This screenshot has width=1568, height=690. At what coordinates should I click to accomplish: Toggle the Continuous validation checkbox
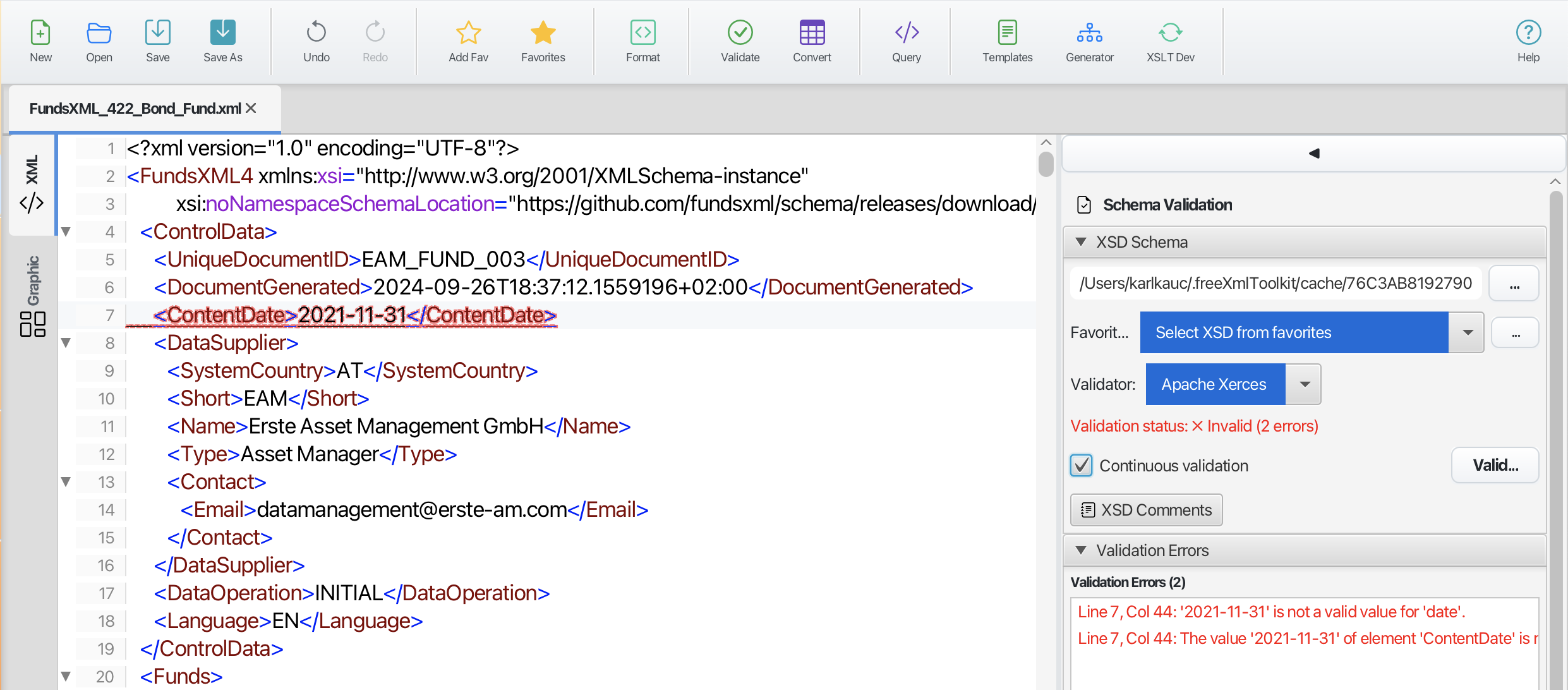(x=1082, y=466)
